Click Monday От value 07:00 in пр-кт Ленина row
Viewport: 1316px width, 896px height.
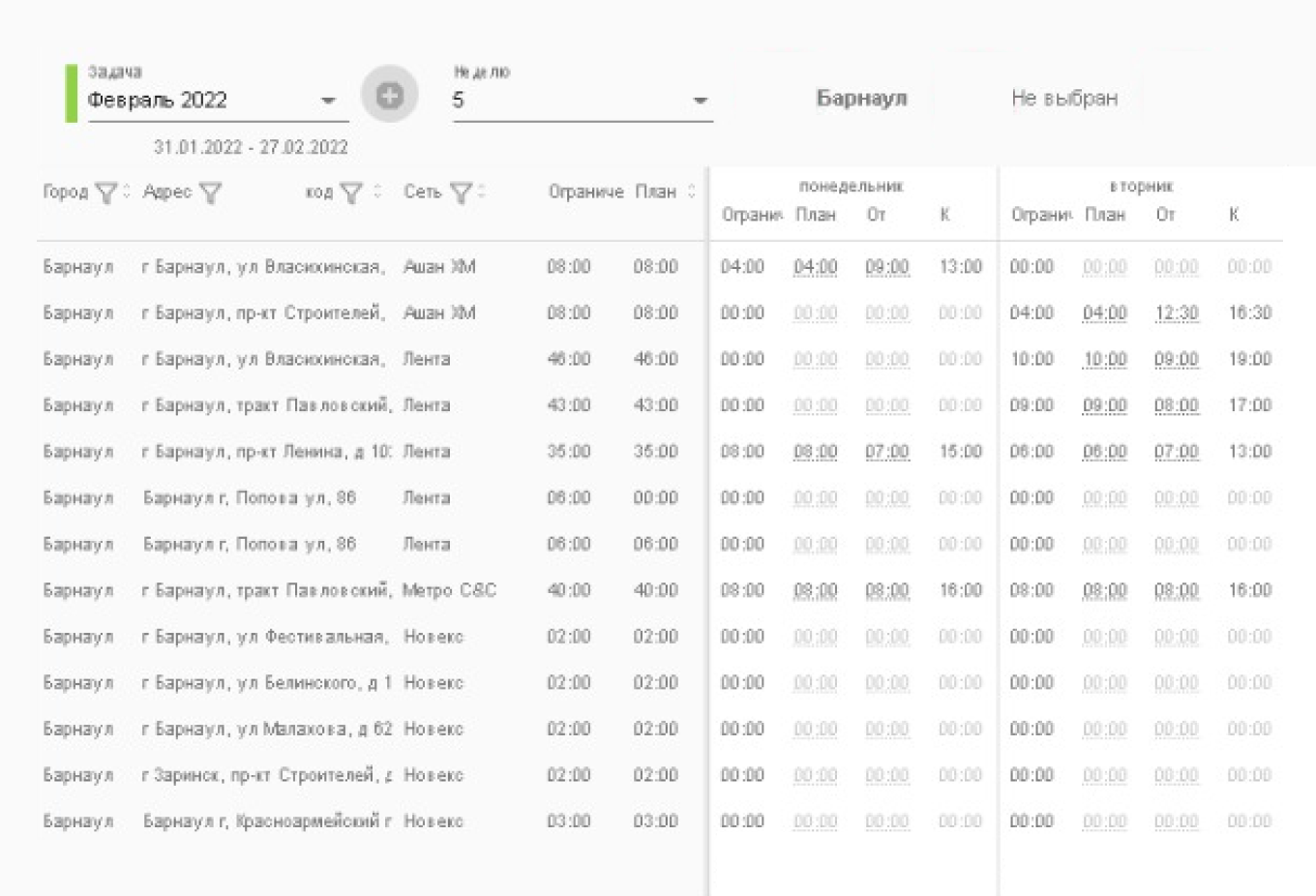(x=887, y=452)
